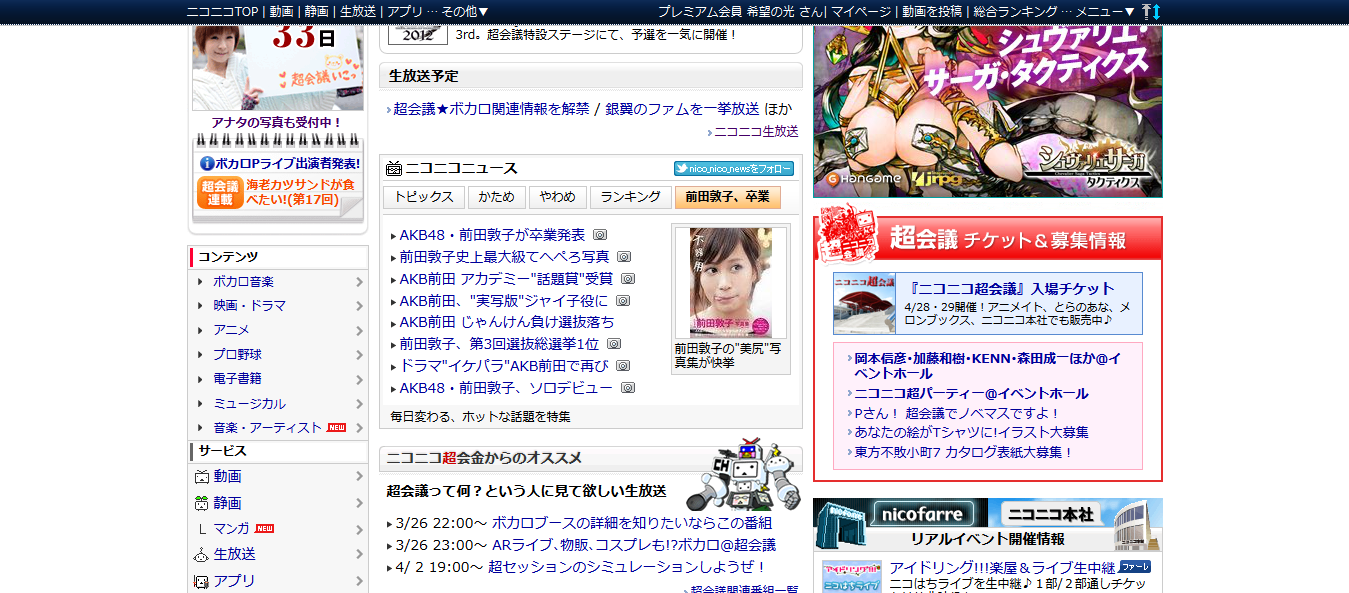This screenshot has width=1349, height=593.
Task: Open 銀翼のファムを一挙放送 link
Action: coord(682,109)
